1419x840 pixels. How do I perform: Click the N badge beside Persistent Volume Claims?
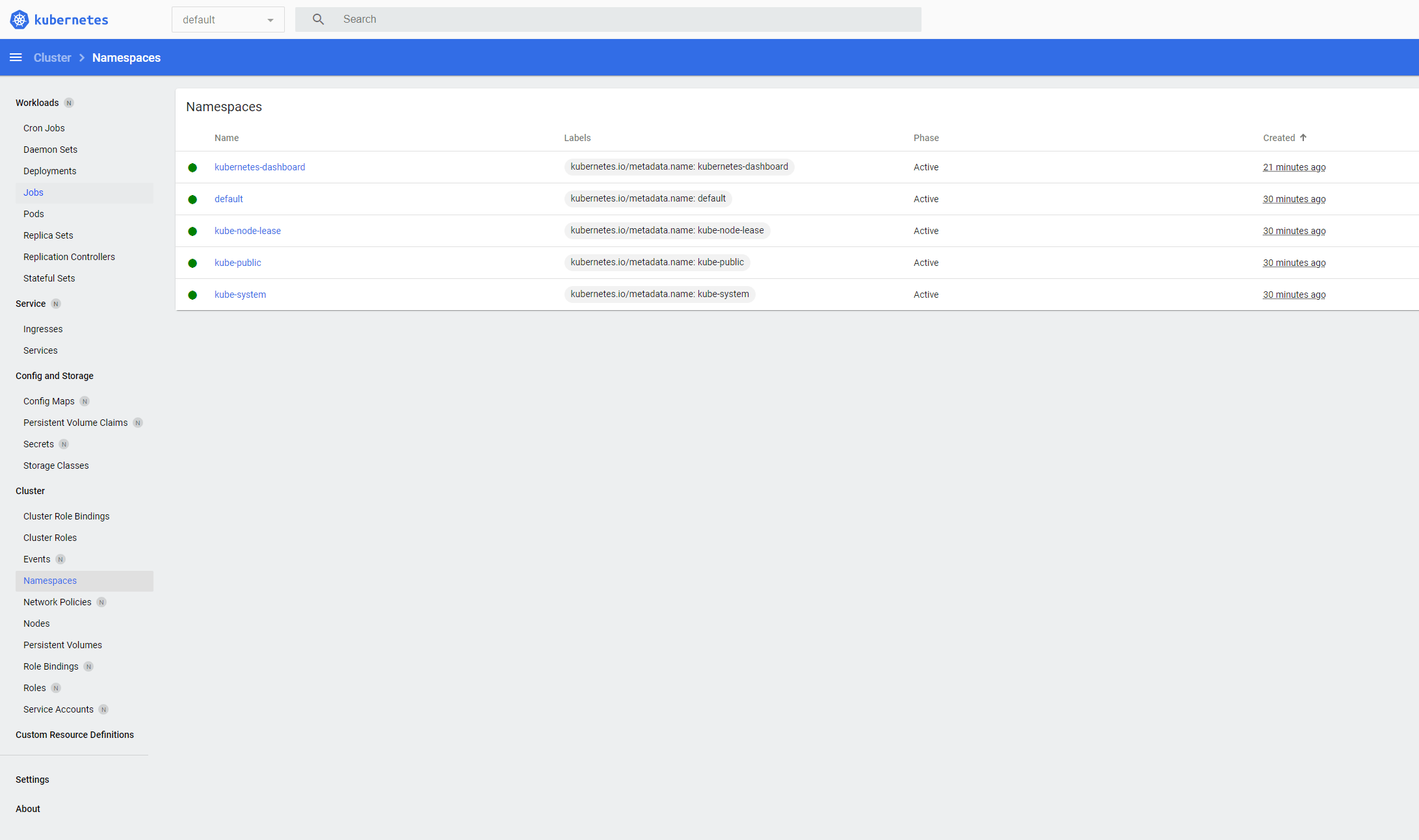click(x=138, y=423)
